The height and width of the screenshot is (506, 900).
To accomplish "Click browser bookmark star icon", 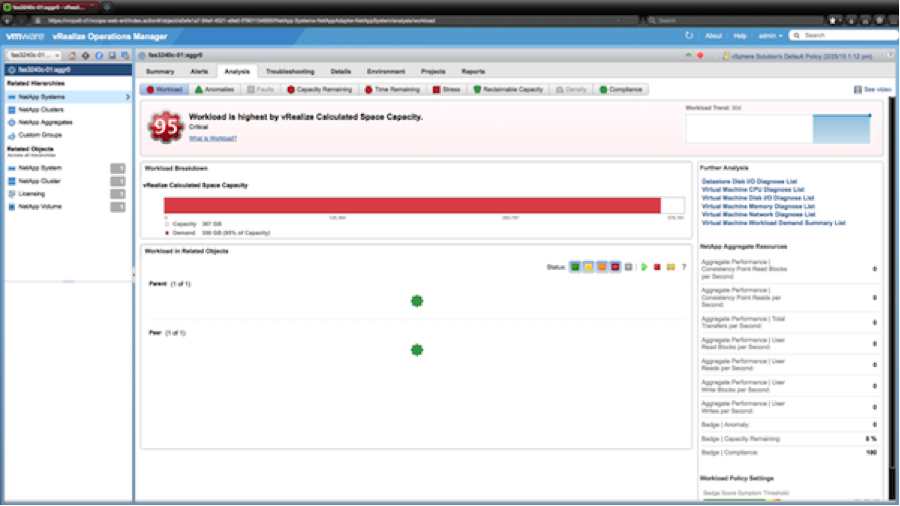I will click(x=832, y=21).
